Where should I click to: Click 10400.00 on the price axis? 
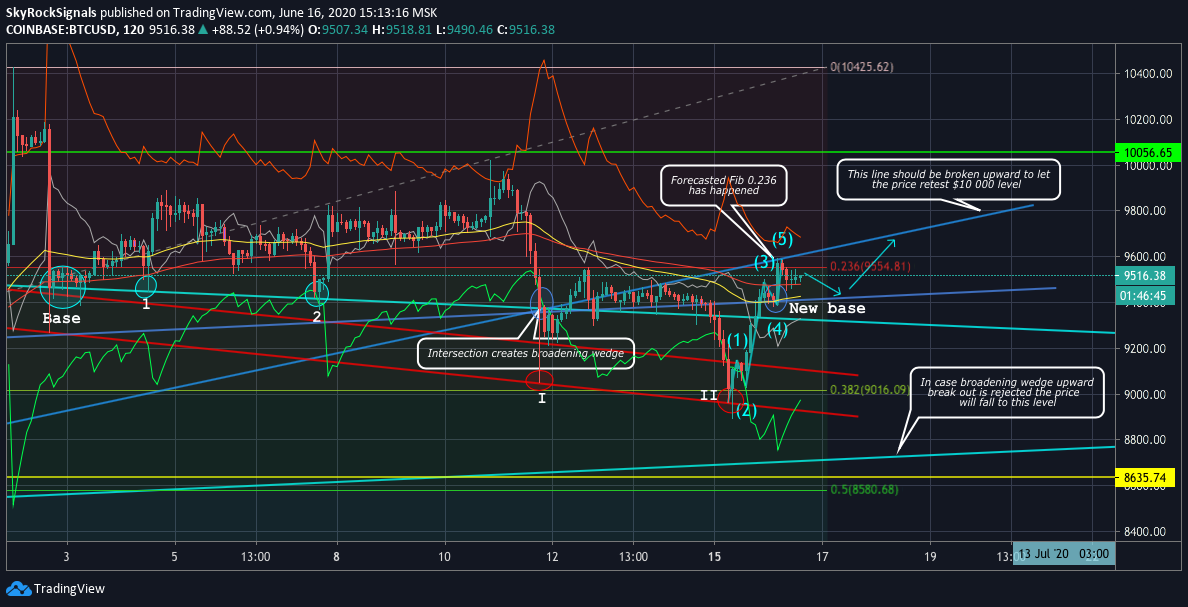(1149, 74)
